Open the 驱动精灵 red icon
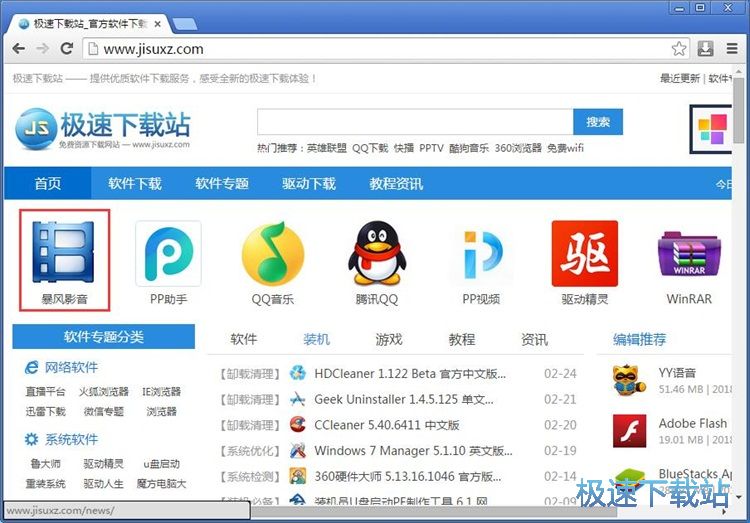This screenshot has width=750, height=523. pyautogui.click(x=585, y=253)
